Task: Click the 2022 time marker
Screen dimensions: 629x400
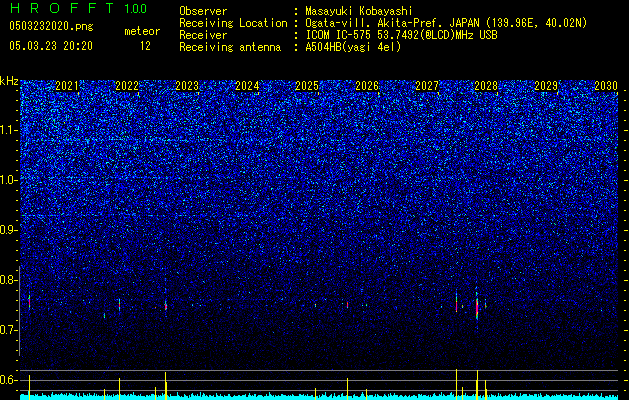Action: (127, 86)
